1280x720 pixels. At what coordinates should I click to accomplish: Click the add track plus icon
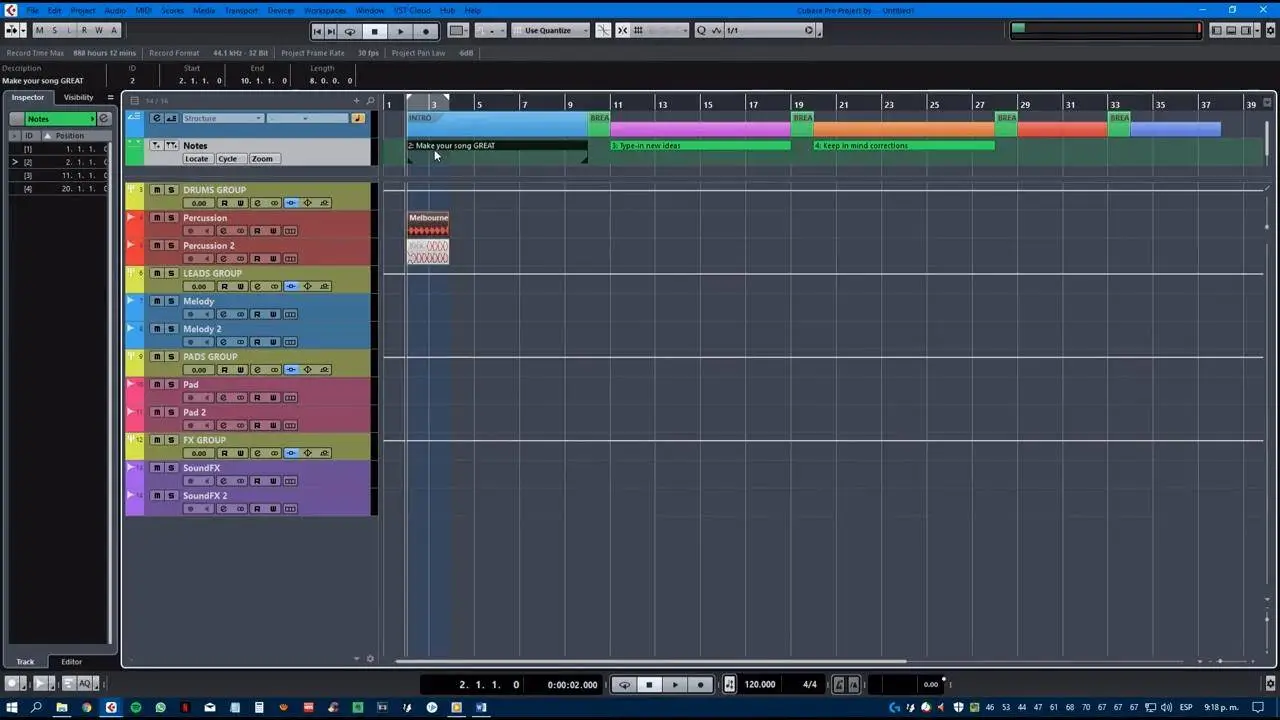(x=356, y=101)
